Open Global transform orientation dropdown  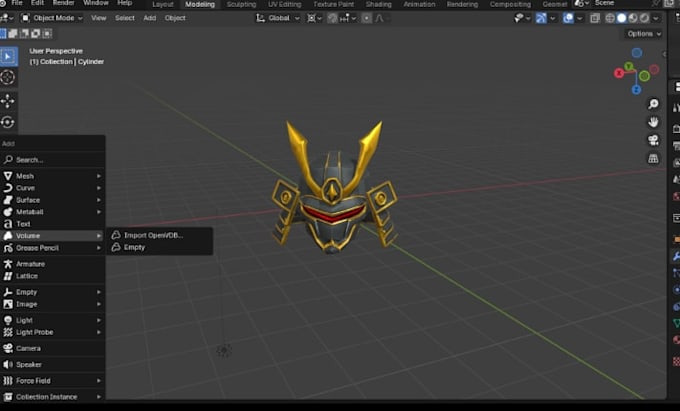[x=278, y=18]
